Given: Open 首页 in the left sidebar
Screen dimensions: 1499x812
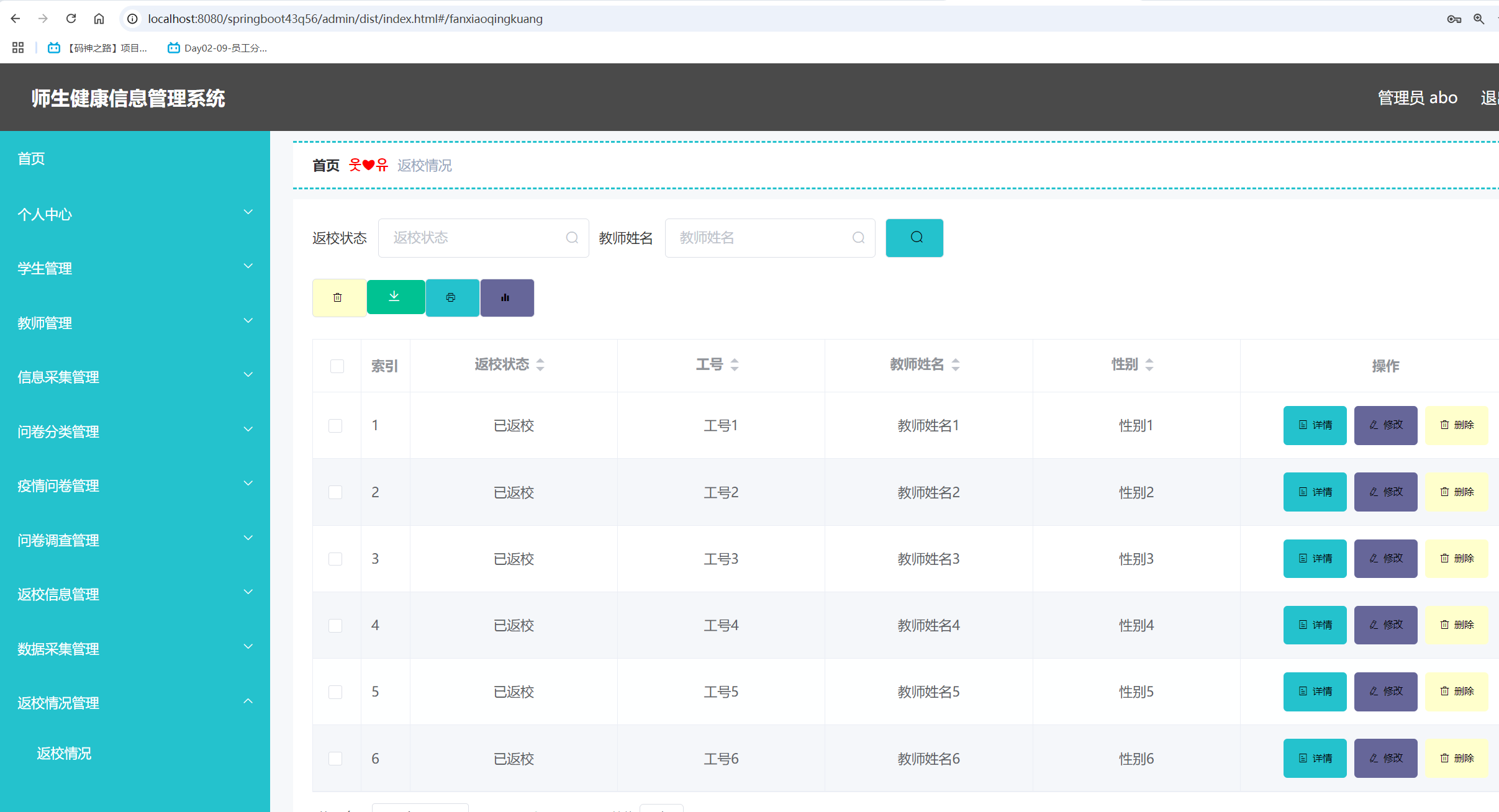Looking at the screenshot, I should (x=31, y=159).
